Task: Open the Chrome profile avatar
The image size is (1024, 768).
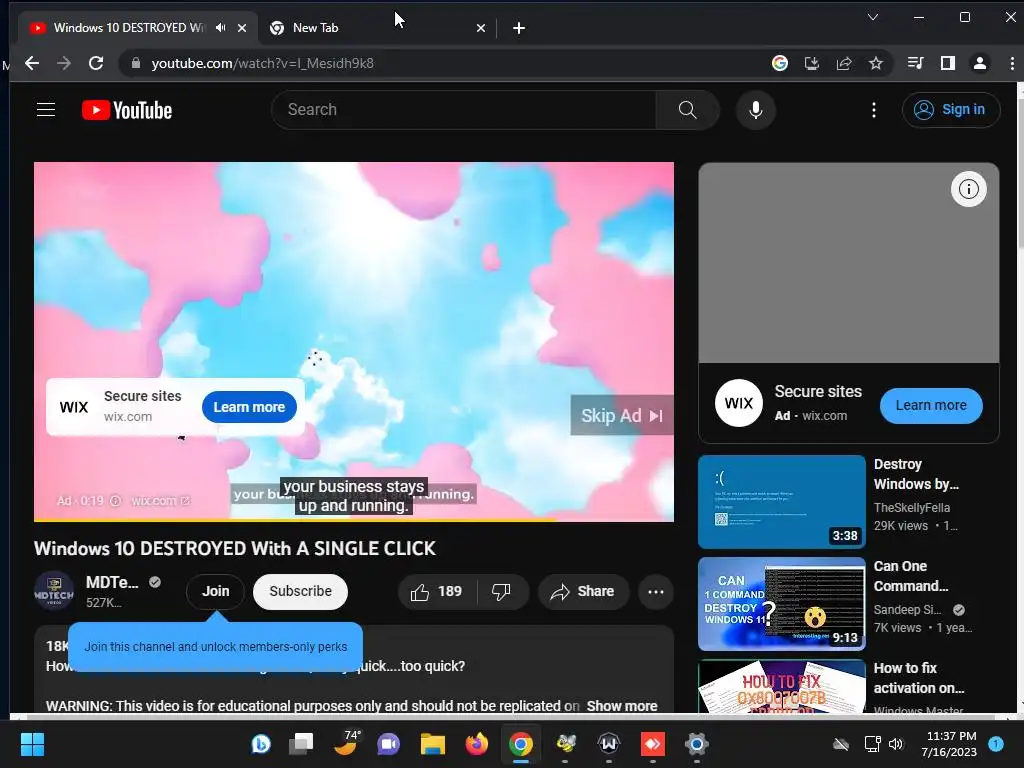Action: click(x=980, y=63)
